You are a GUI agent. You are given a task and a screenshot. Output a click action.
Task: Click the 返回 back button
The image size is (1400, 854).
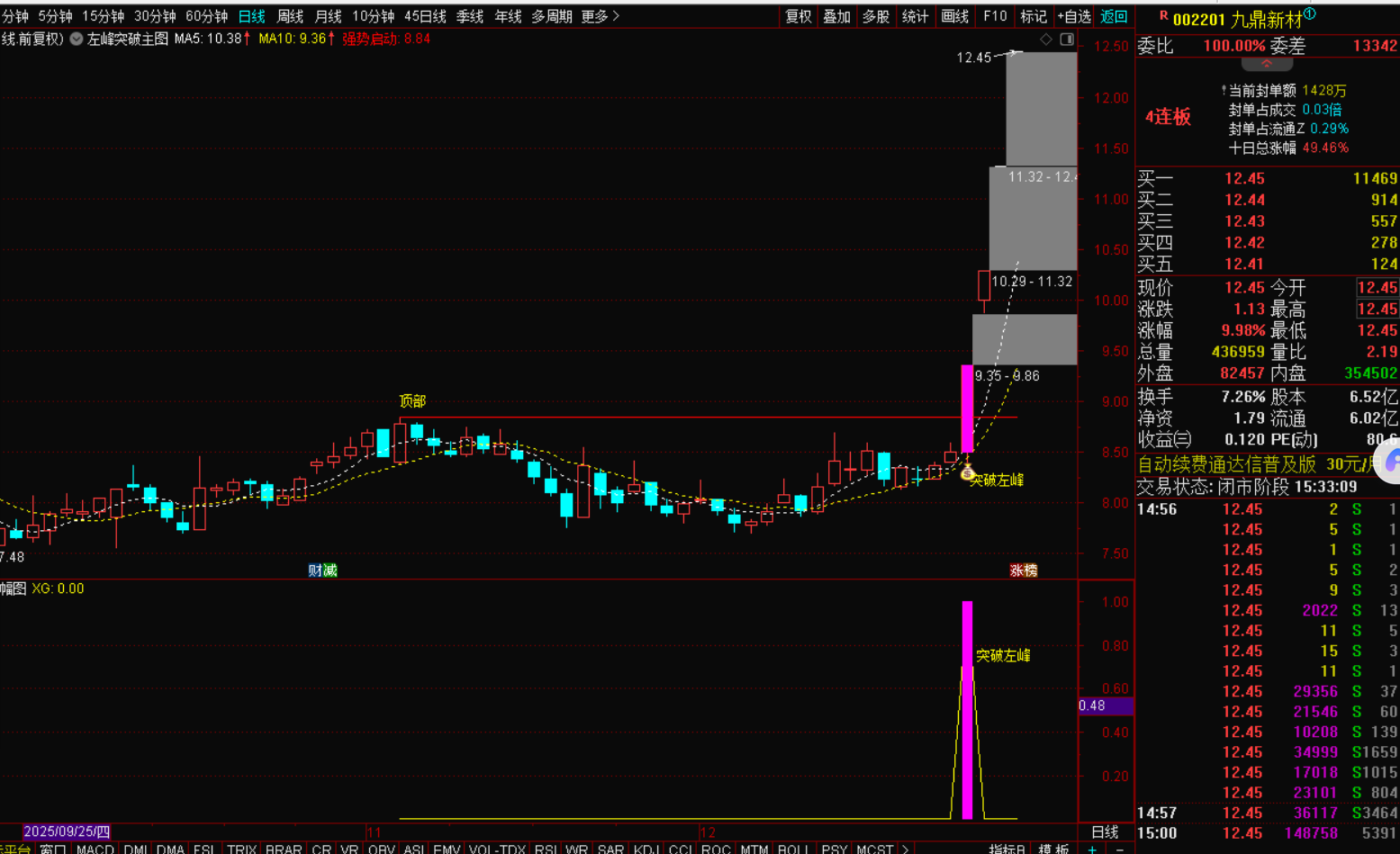click(1114, 16)
